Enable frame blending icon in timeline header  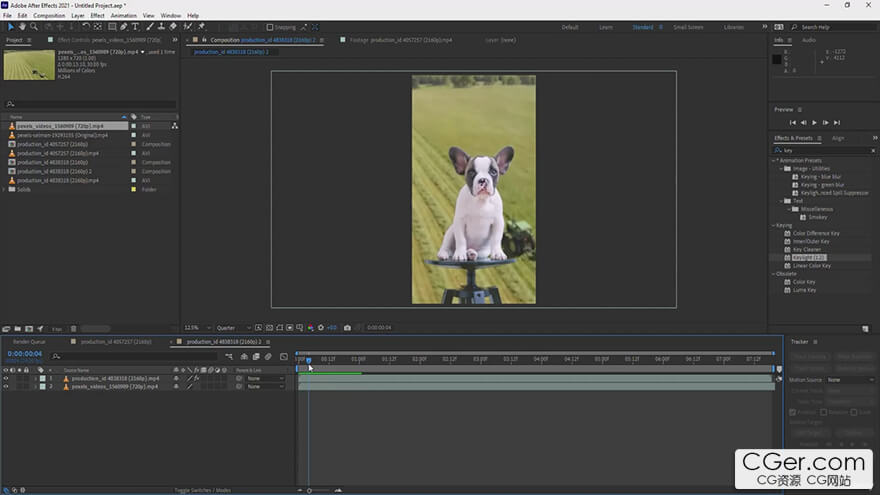pyautogui.click(x=256, y=356)
